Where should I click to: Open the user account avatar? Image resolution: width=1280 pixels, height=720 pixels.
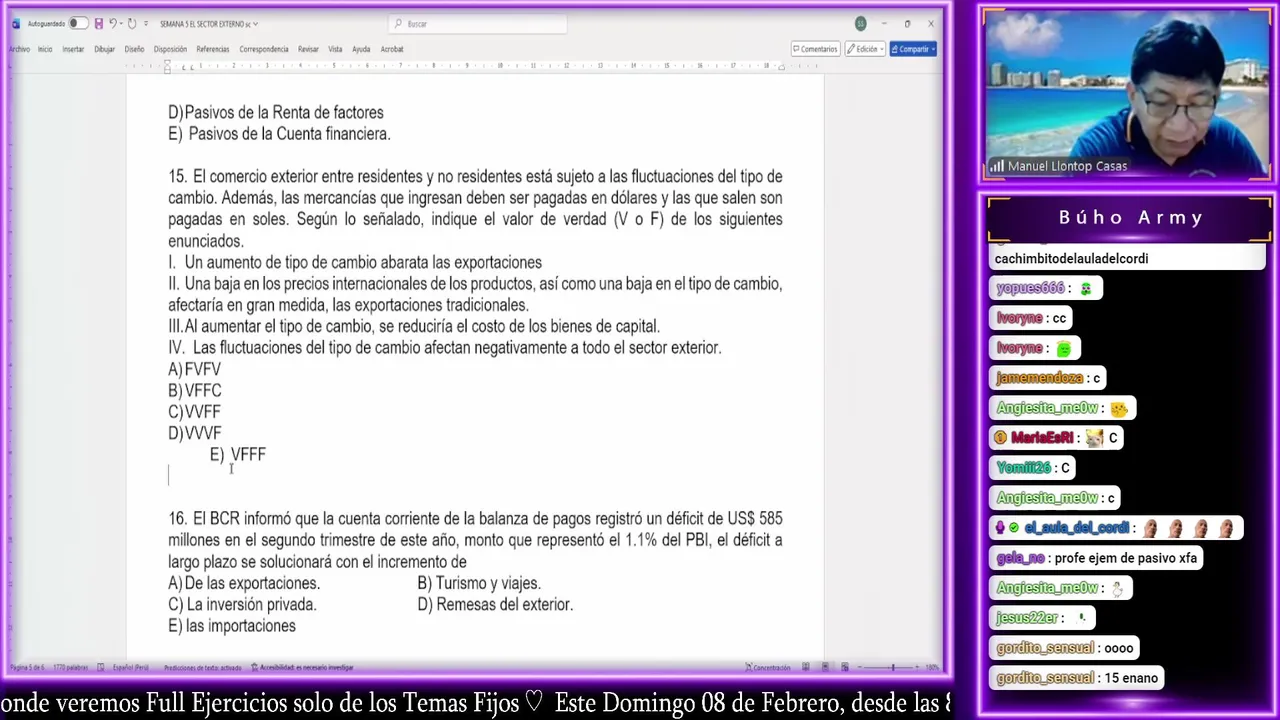pos(860,23)
